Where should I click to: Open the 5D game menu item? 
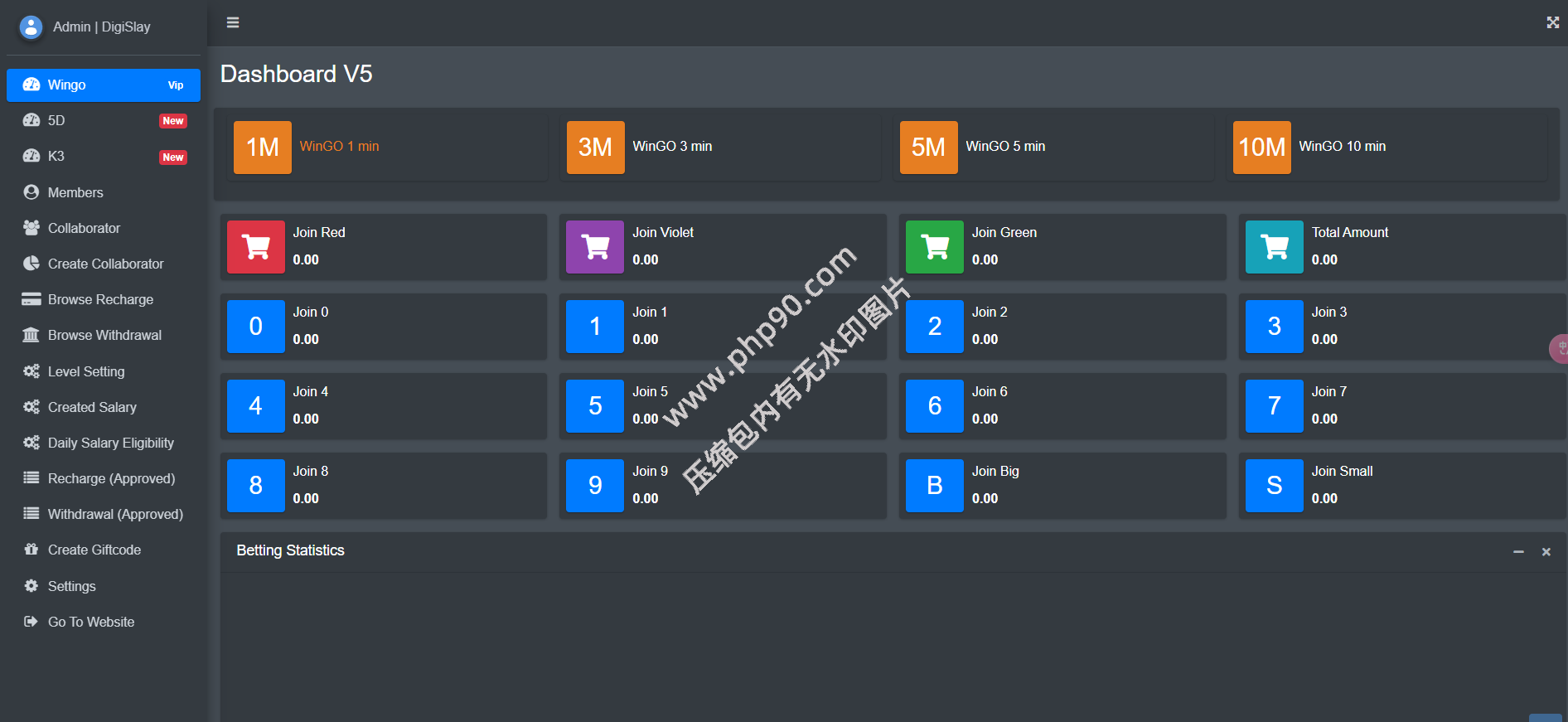[x=56, y=121]
